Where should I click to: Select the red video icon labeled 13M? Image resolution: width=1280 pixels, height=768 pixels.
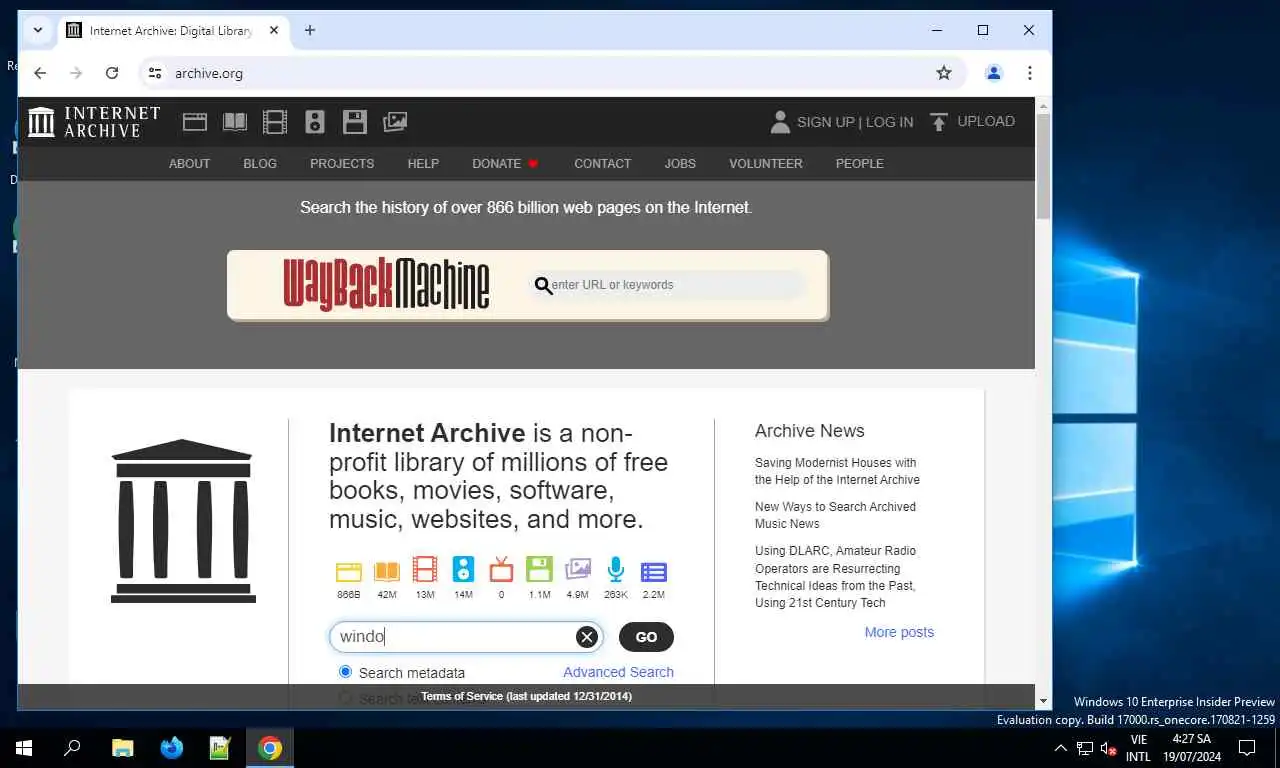coord(425,570)
